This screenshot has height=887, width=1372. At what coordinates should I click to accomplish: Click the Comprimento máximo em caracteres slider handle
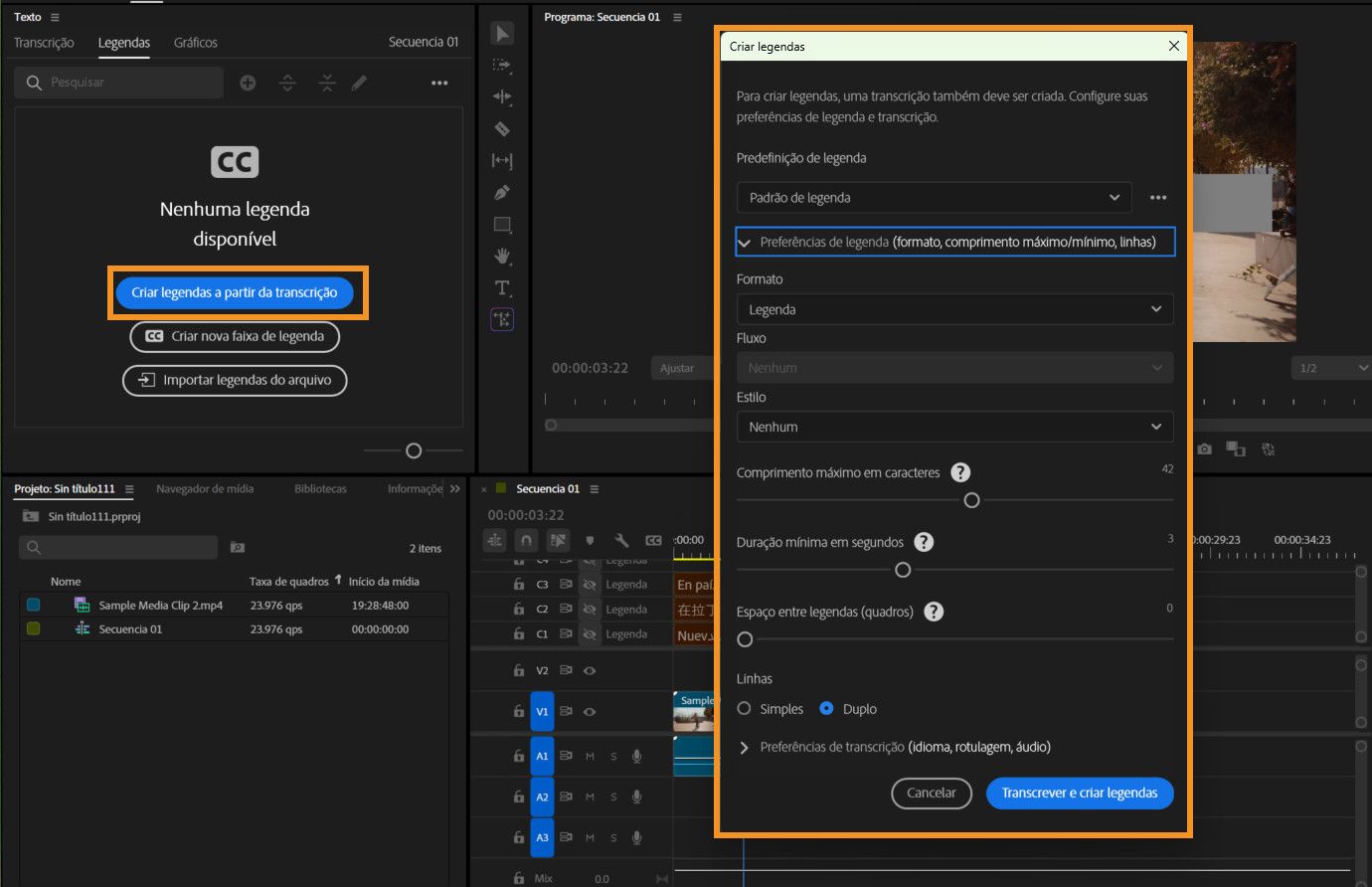tap(971, 500)
